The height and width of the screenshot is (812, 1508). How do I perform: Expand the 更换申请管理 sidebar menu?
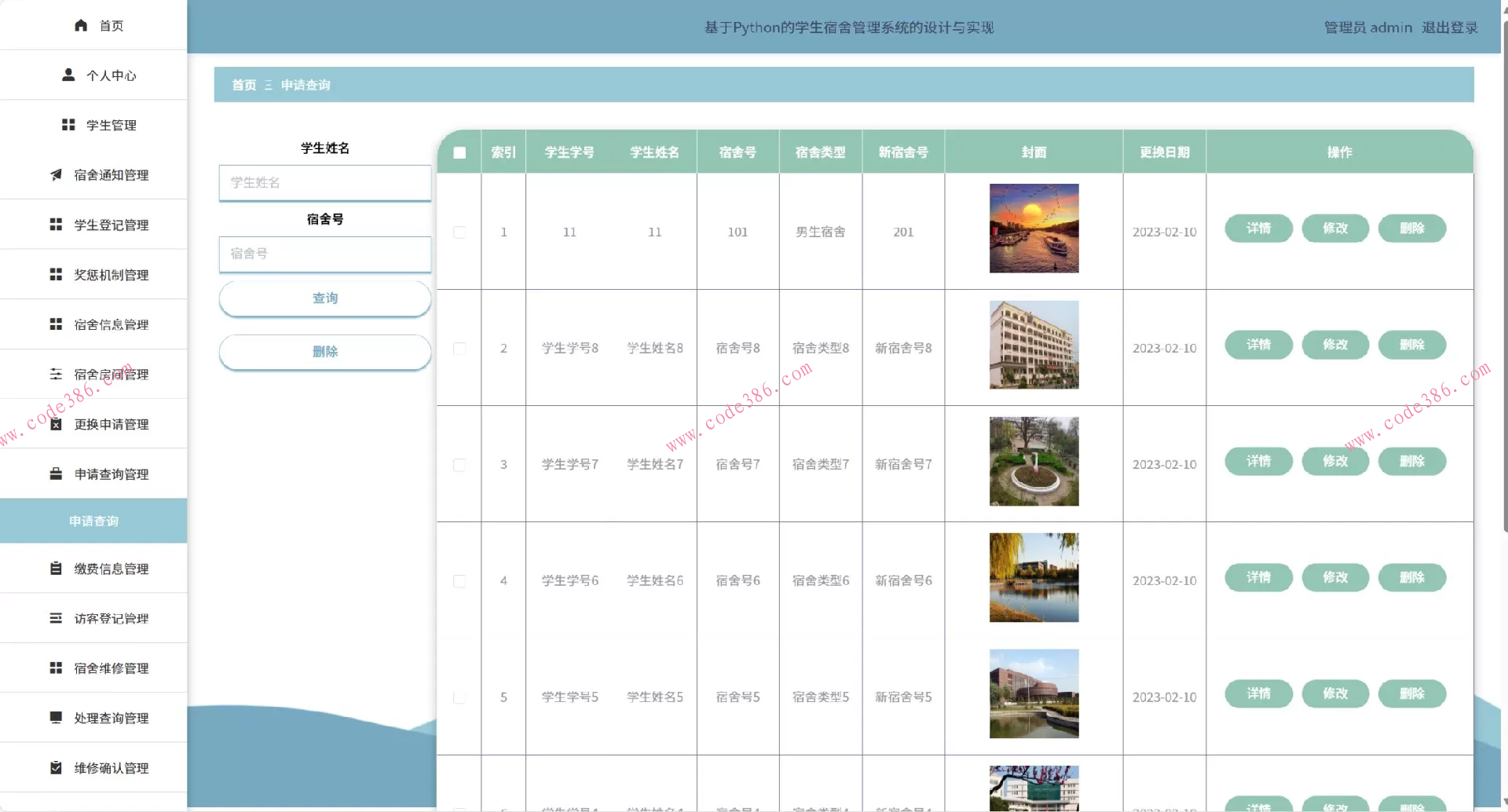coord(111,424)
